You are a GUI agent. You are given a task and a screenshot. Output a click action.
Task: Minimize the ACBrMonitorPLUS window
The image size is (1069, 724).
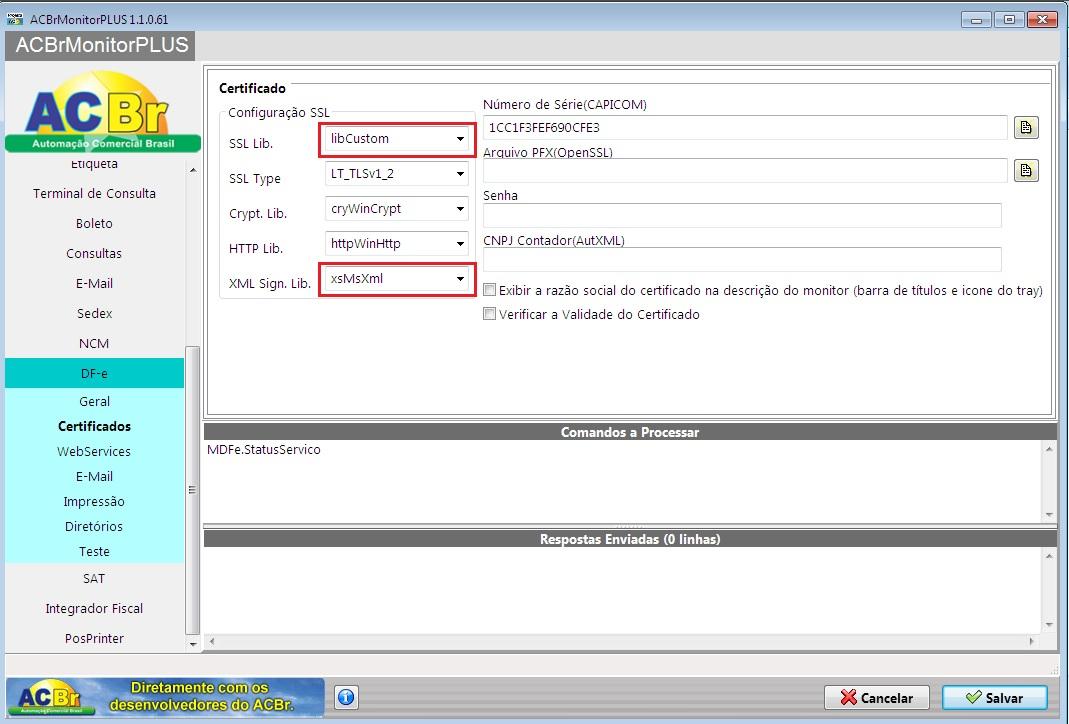tap(977, 20)
